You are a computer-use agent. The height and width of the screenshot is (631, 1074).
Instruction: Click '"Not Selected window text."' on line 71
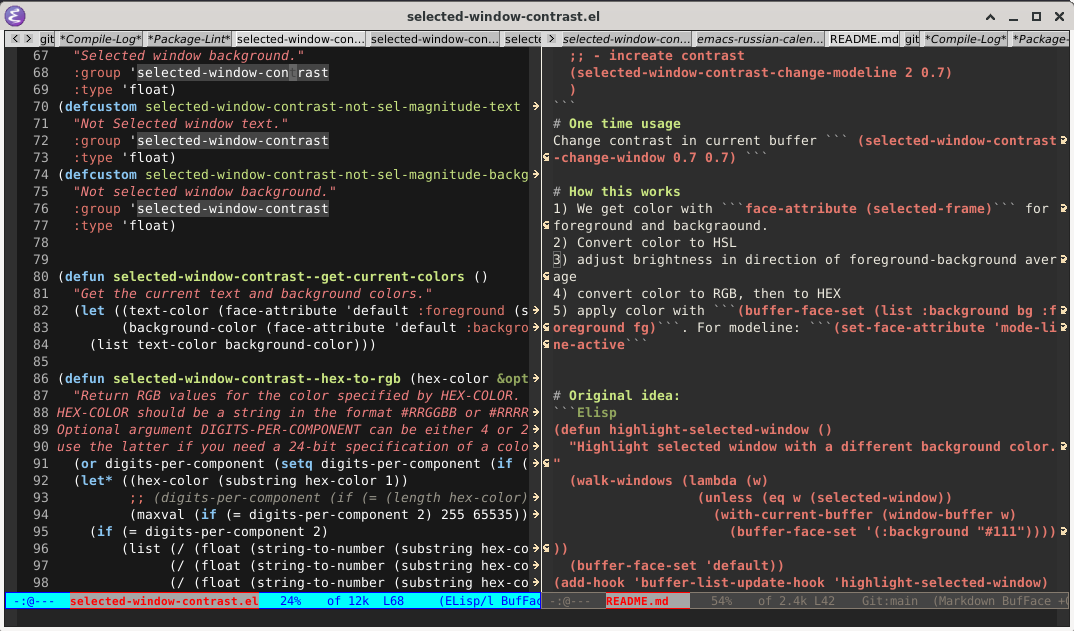[180, 123]
